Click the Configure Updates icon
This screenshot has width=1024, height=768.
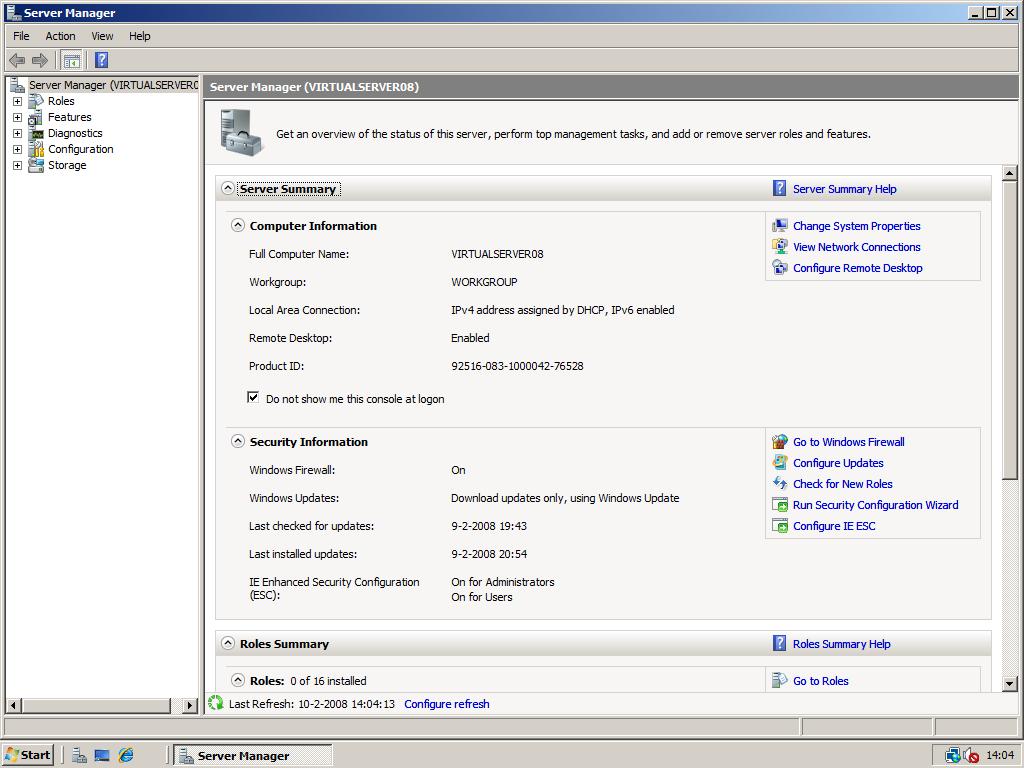tap(780, 462)
